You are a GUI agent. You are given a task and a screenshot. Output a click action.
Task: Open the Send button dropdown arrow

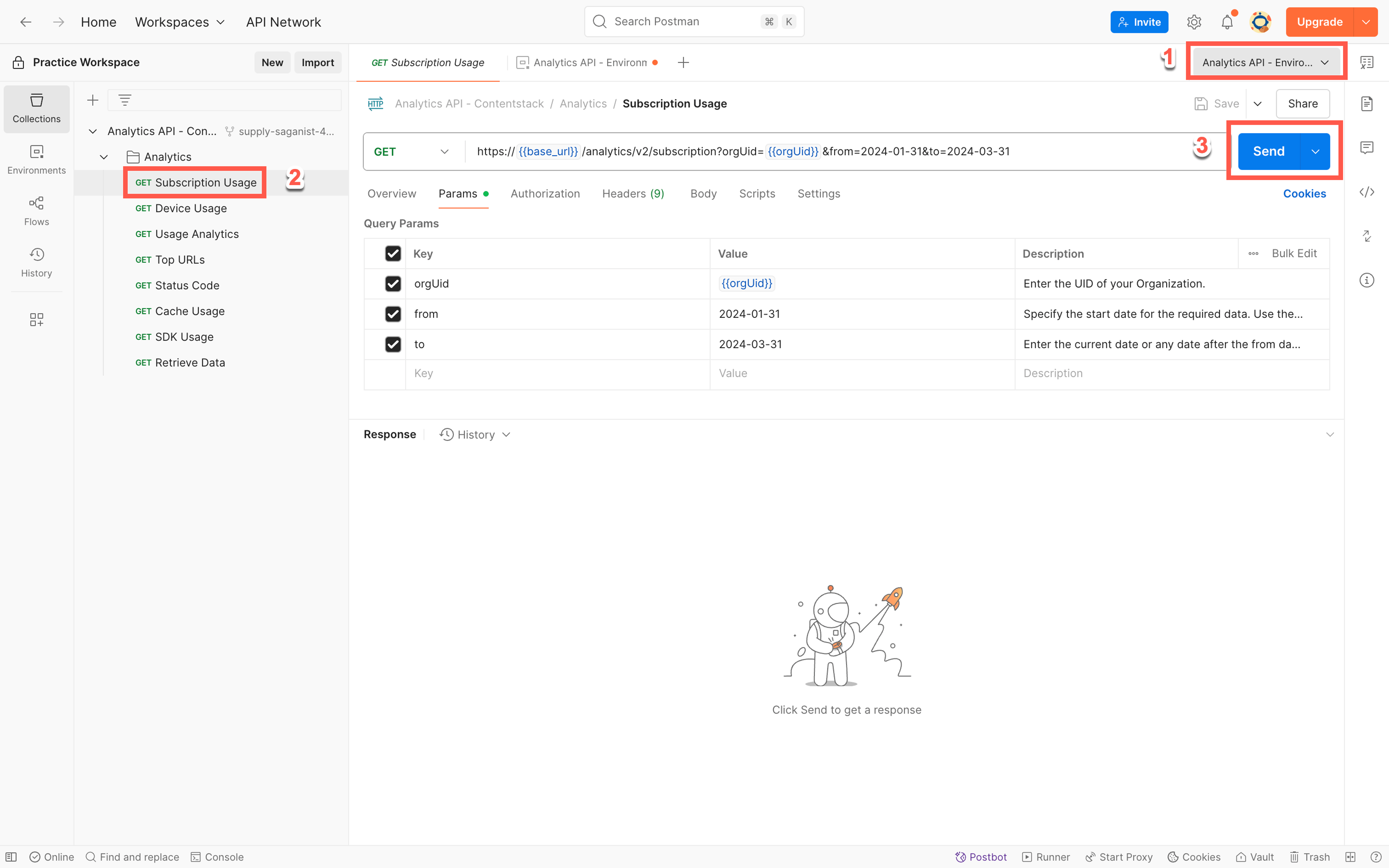(1315, 152)
